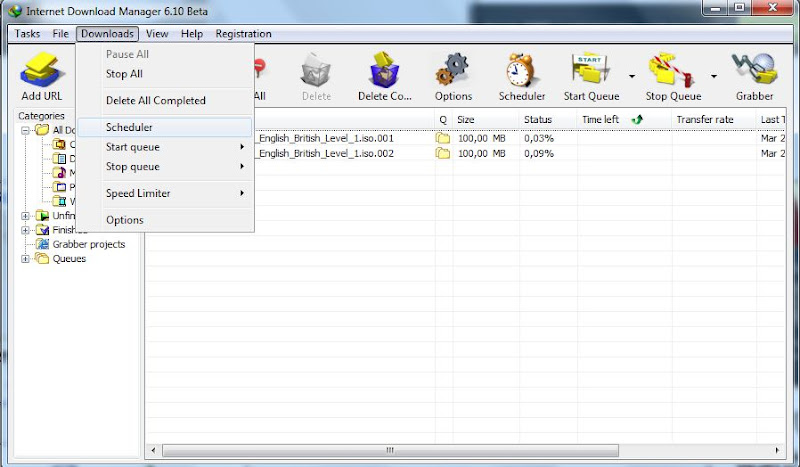Open the Scheduler clock icon in toolbar

coord(521,70)
